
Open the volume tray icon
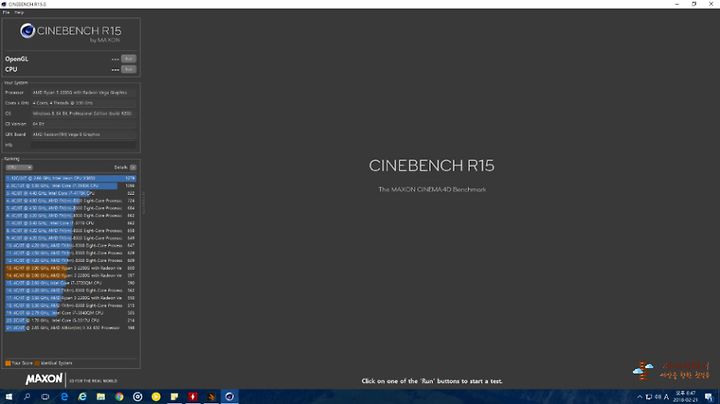pos(658,397)
